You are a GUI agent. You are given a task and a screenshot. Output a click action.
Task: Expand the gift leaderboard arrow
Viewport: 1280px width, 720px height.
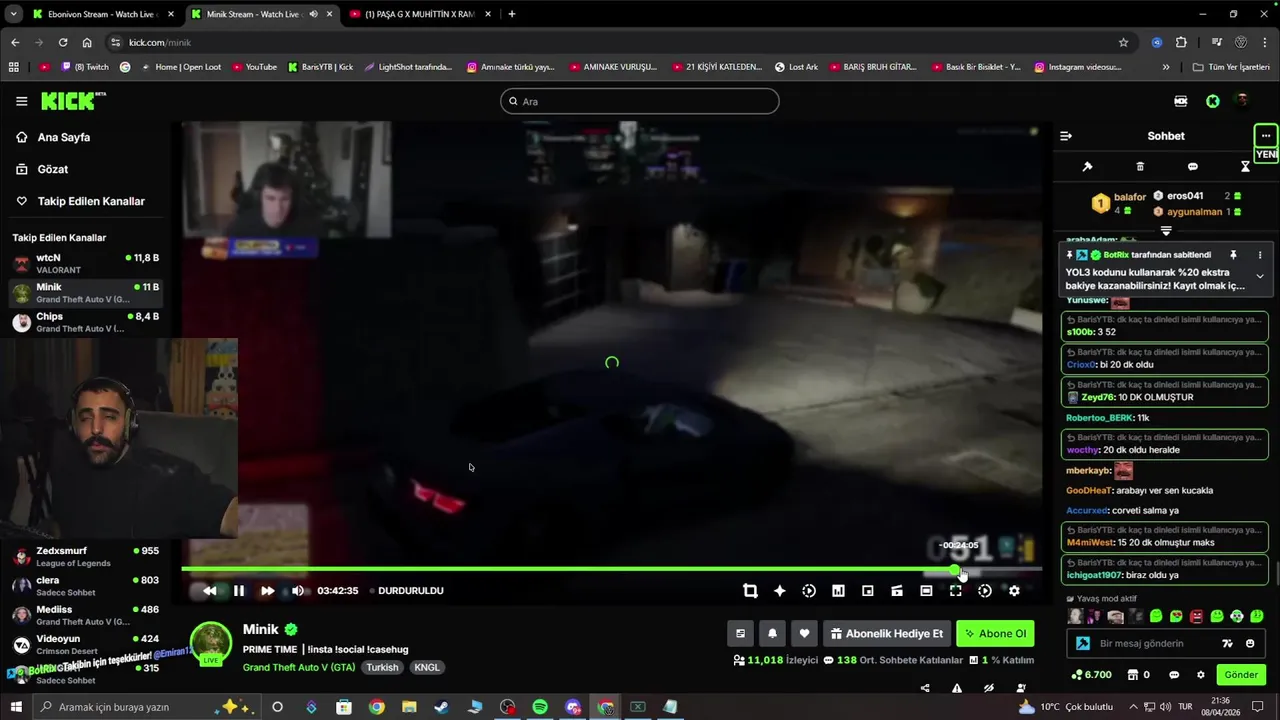1166,231
